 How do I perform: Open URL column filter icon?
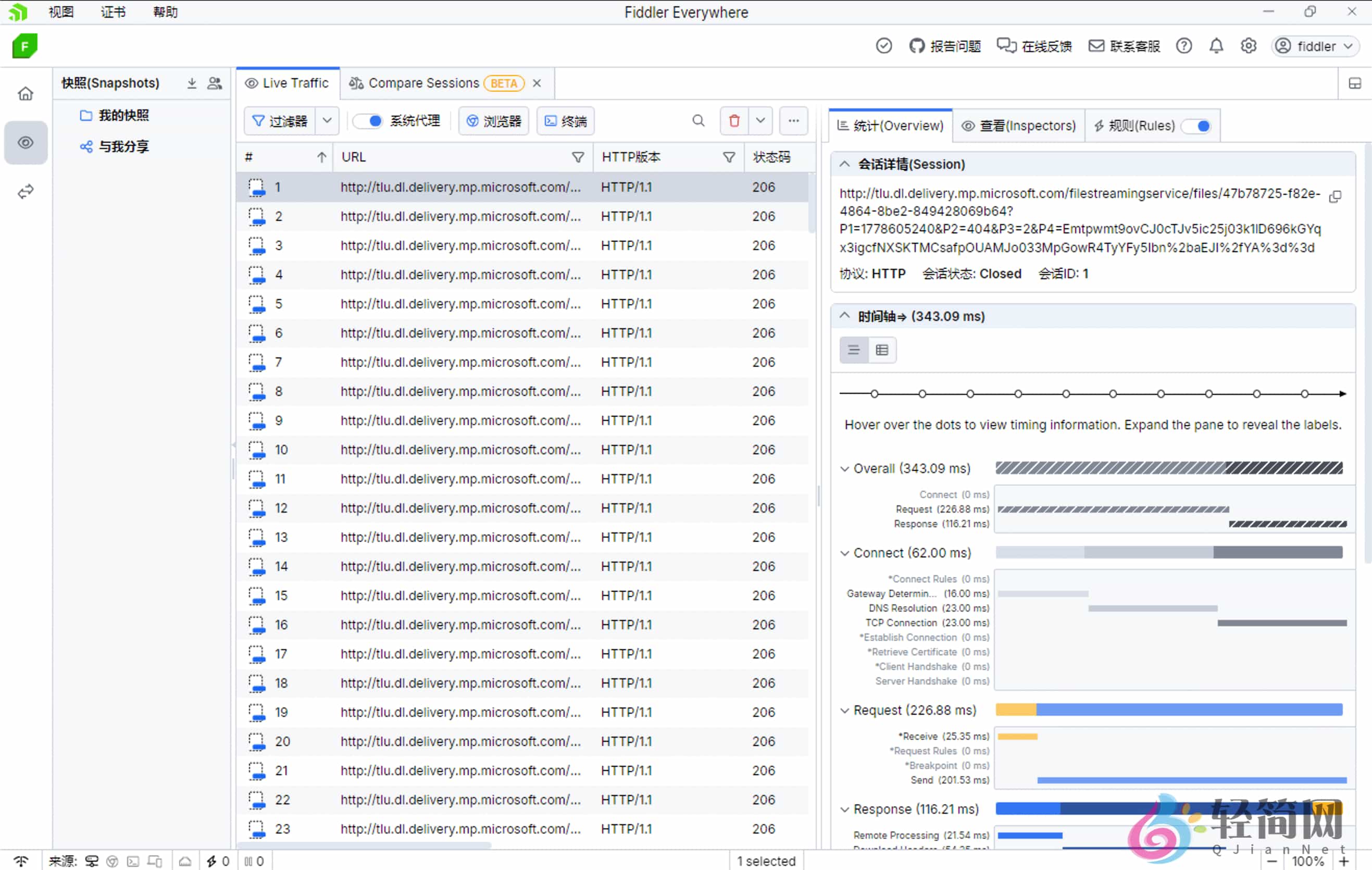pos(578,157)
